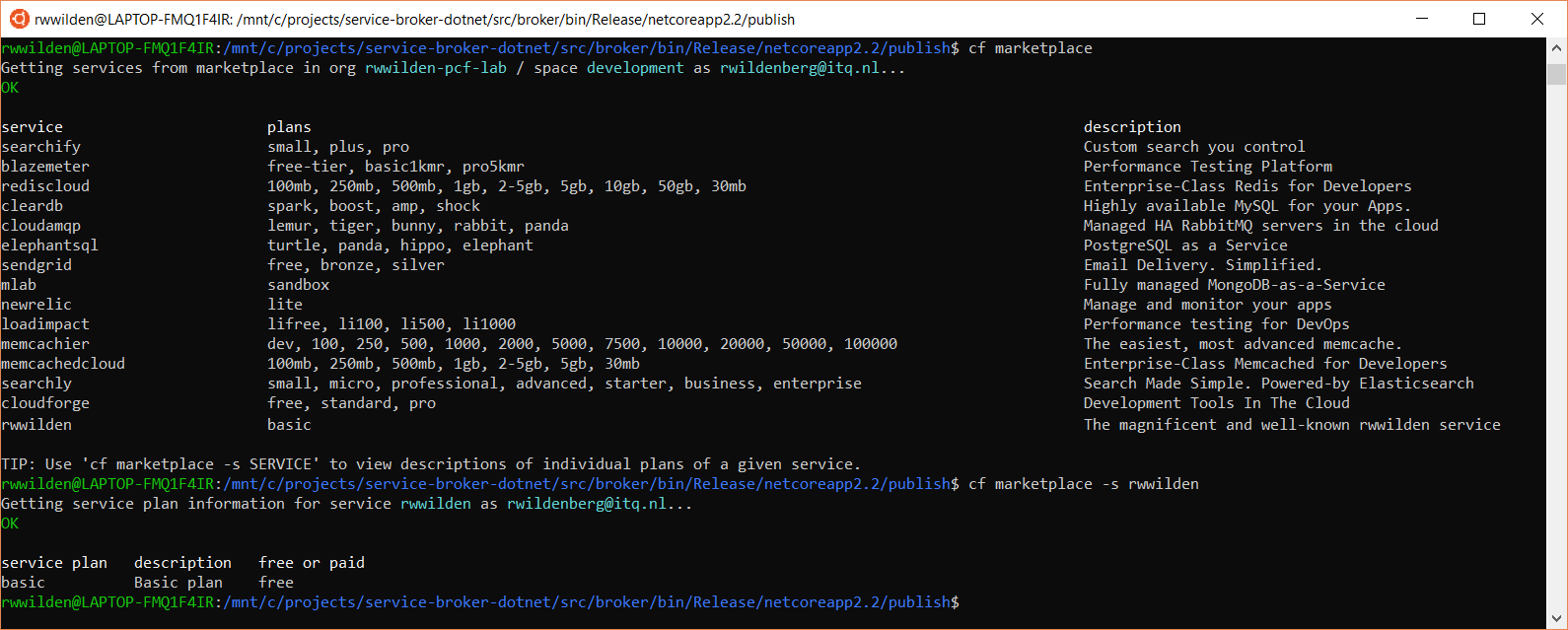The width and height of the screenshot is (1568, 630).
Task: Click the space name 'development'
Action: point(635,68)
